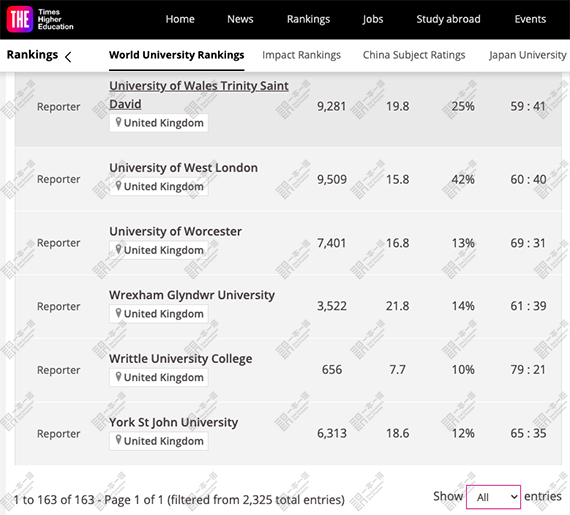Click international students value 13%
The height and width of the screenshot is (515, 570).
coord(463,243)
